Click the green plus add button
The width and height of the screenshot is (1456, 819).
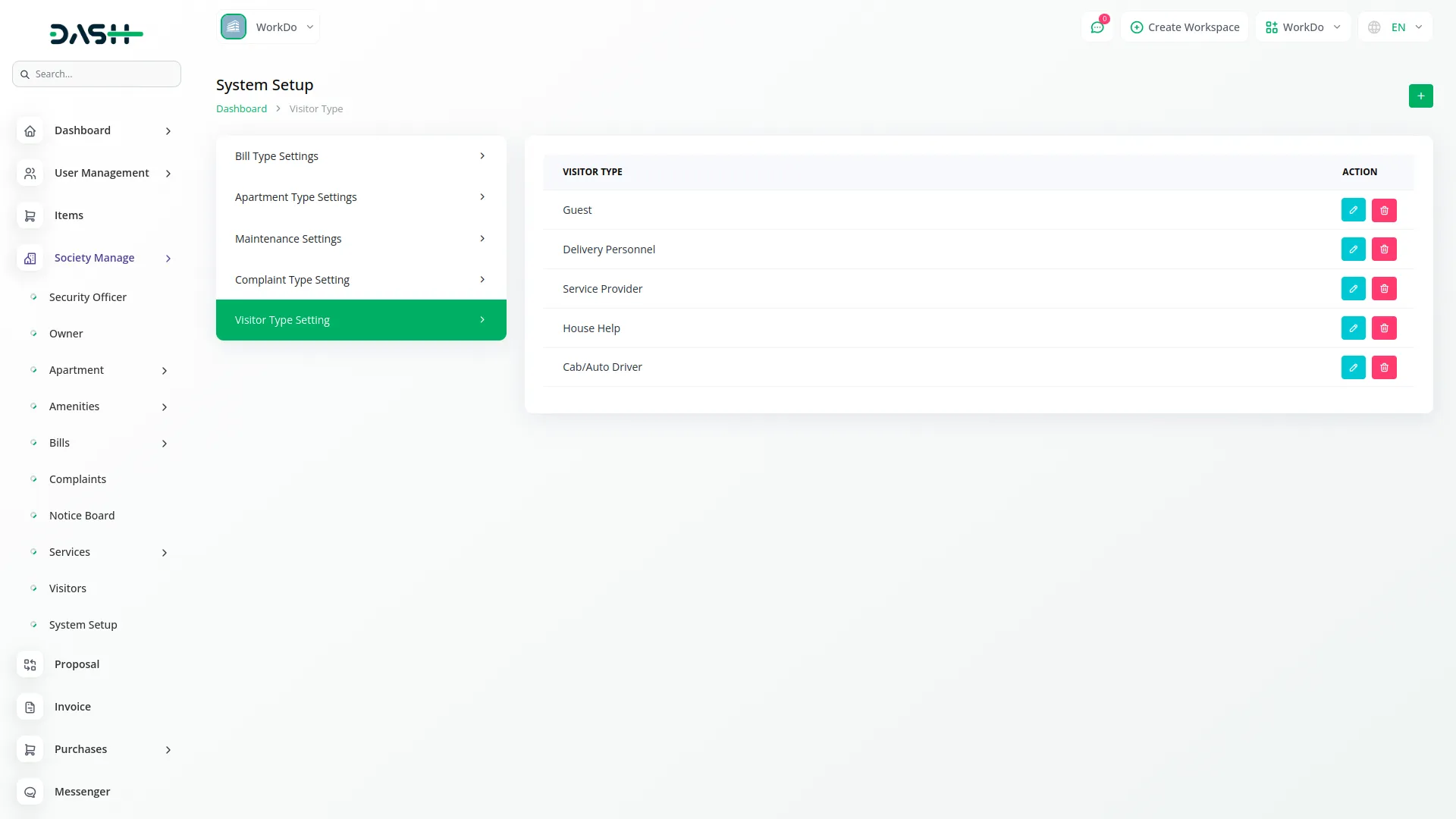(1420, 96)
